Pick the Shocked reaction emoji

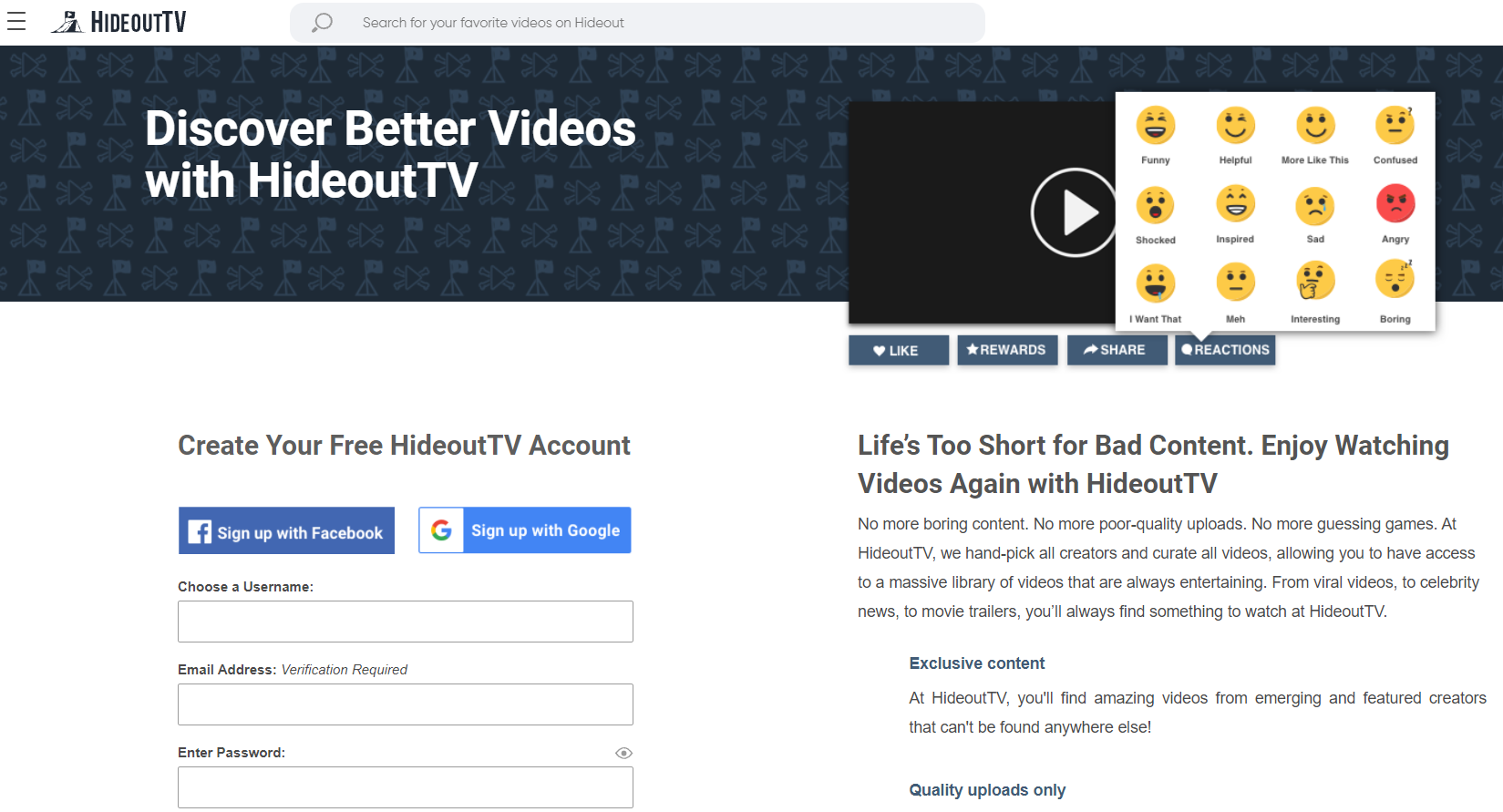tap(1155, 205)
